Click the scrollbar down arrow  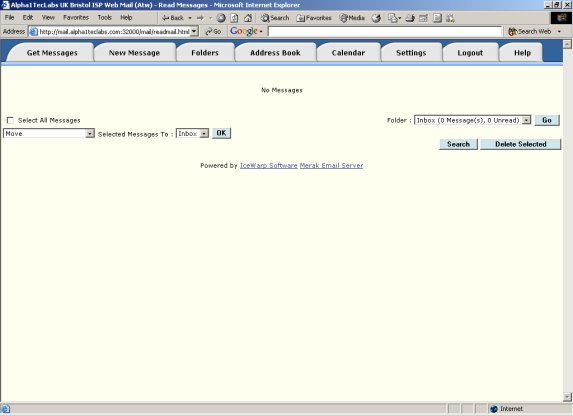[567, 397]
